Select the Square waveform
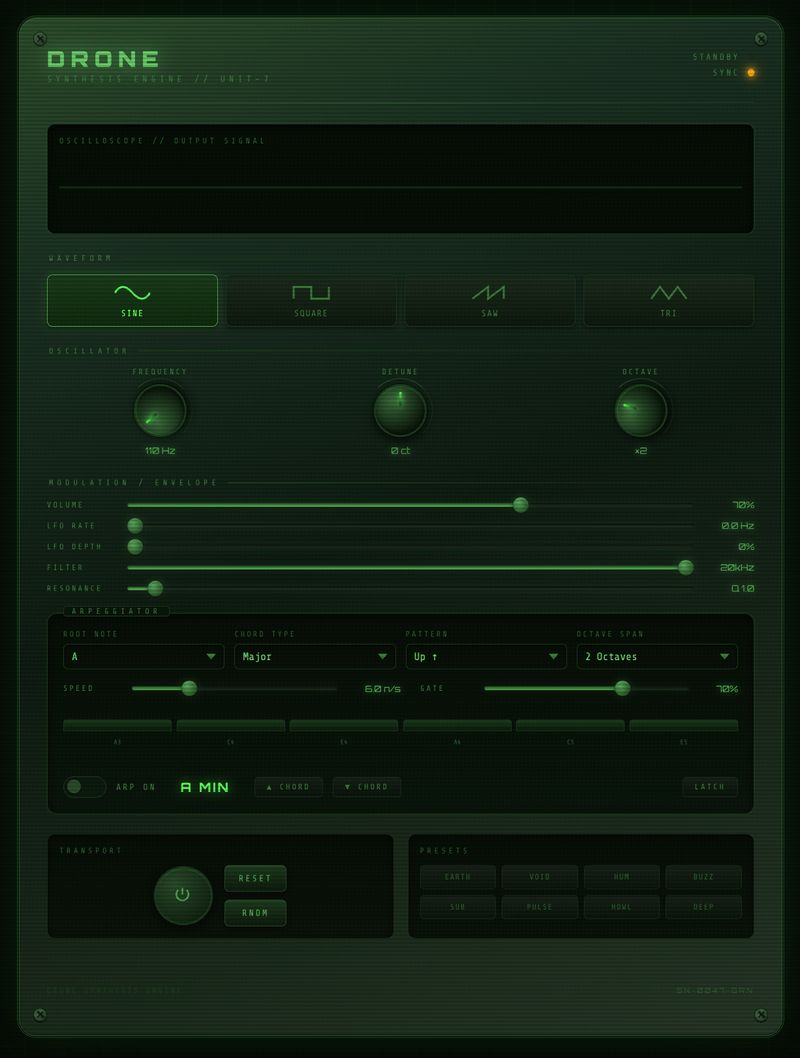 click(x=311, y=300)
